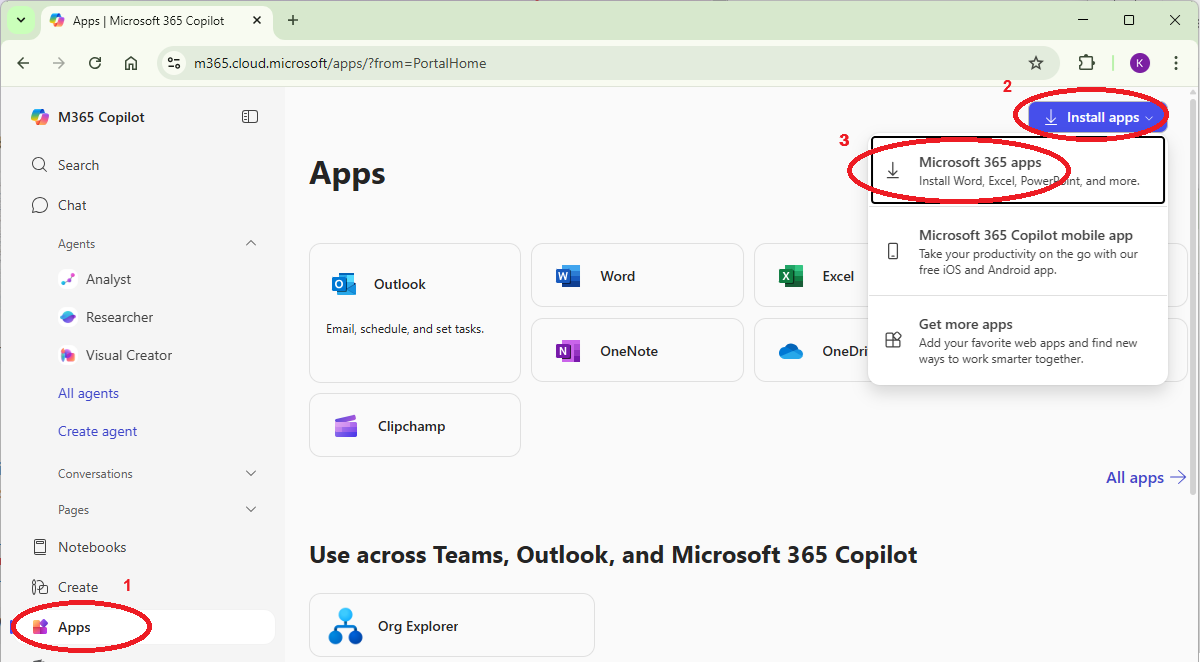Image resolution: width=1200 pixels, height=662 pixels.
Task: Open the Outlook app card
Action: [x=415, y=313]
